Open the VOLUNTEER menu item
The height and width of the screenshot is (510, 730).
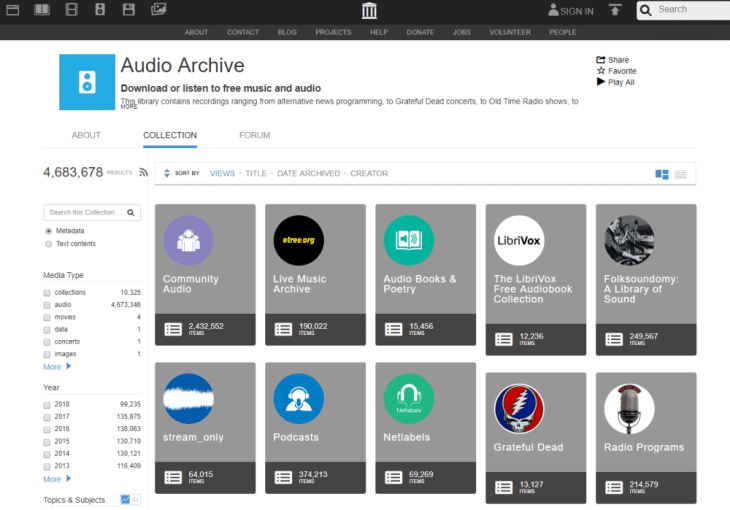coord(510,32)
